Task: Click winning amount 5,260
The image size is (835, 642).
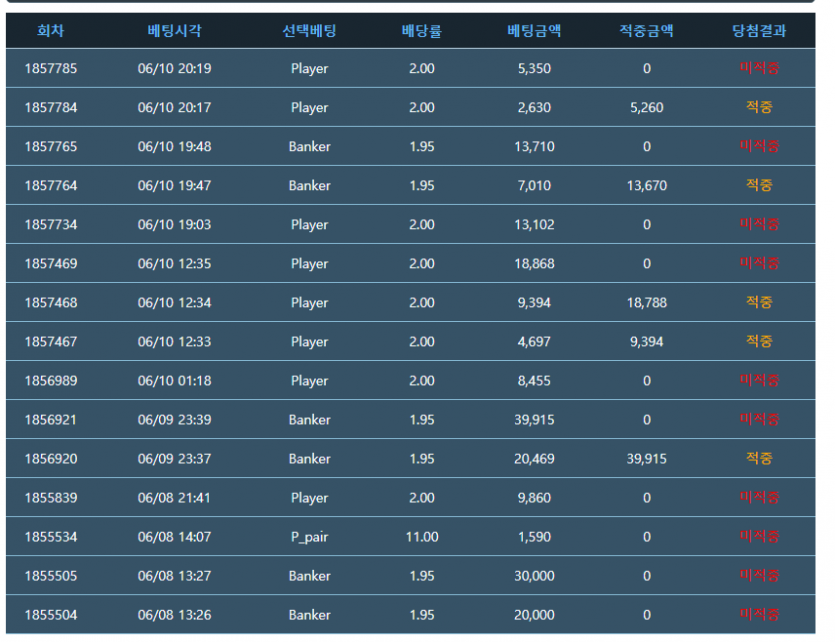Action: coord(646,108)
